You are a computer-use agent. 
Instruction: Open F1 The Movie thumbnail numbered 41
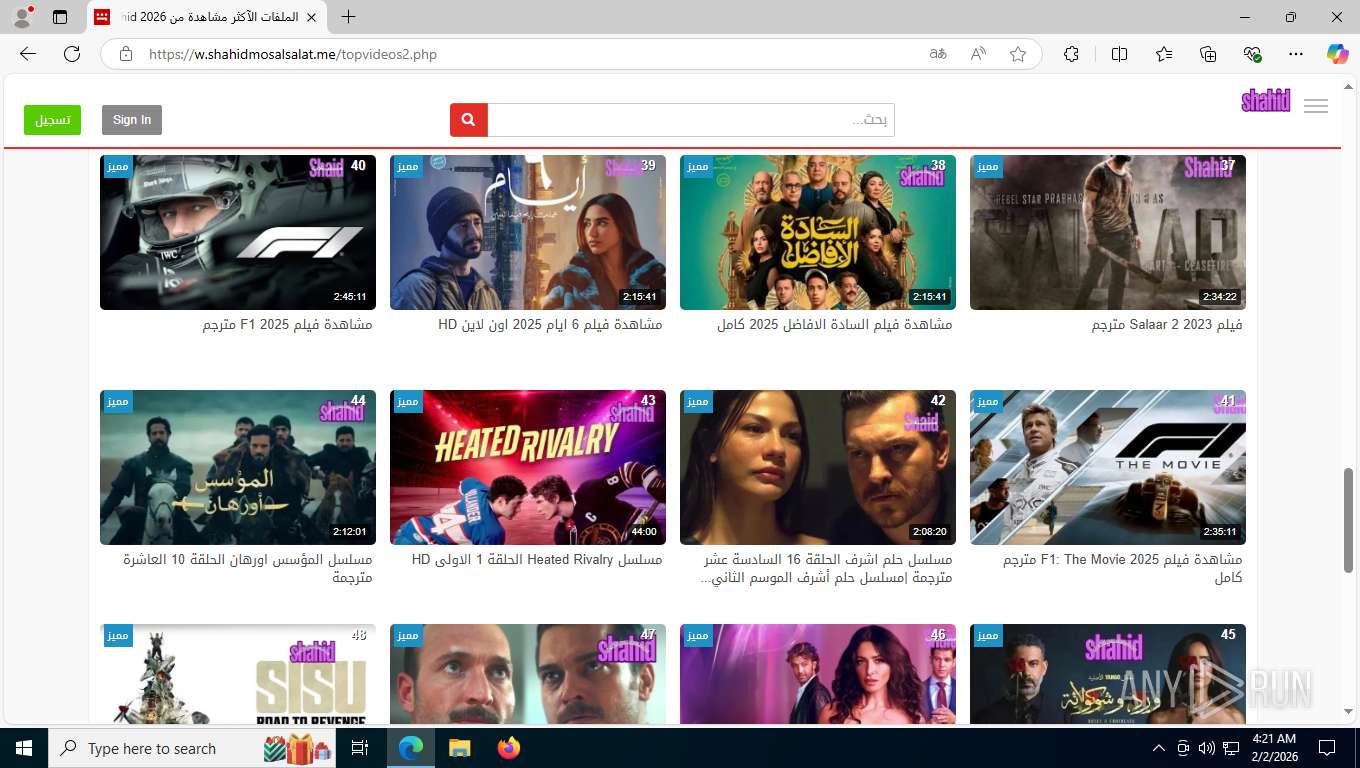tap(1108, 467)
